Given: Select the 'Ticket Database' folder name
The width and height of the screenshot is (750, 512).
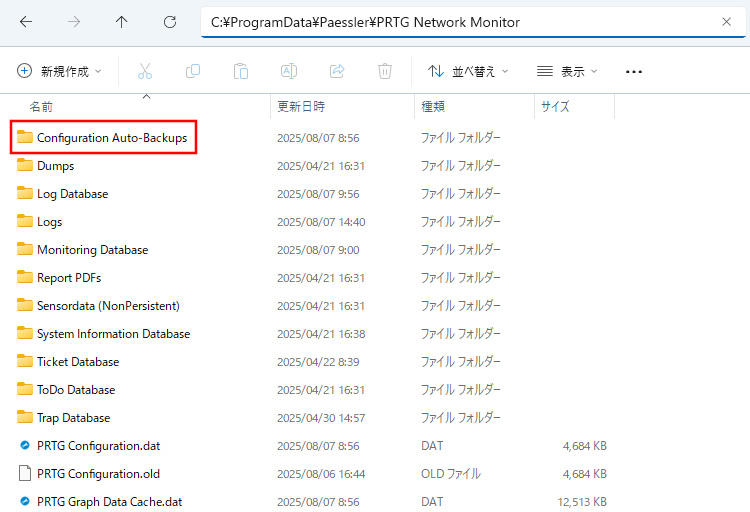Looking at the screenshot, I should [x=78, y=362].
